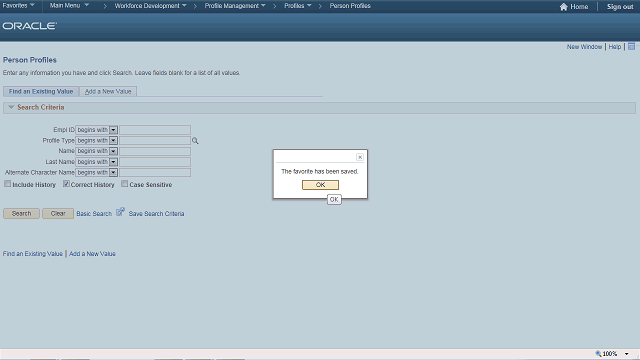Open the Favorites menu
Image resolution: width=640 pixels, height=360 pixels.
tap(18, 6)
